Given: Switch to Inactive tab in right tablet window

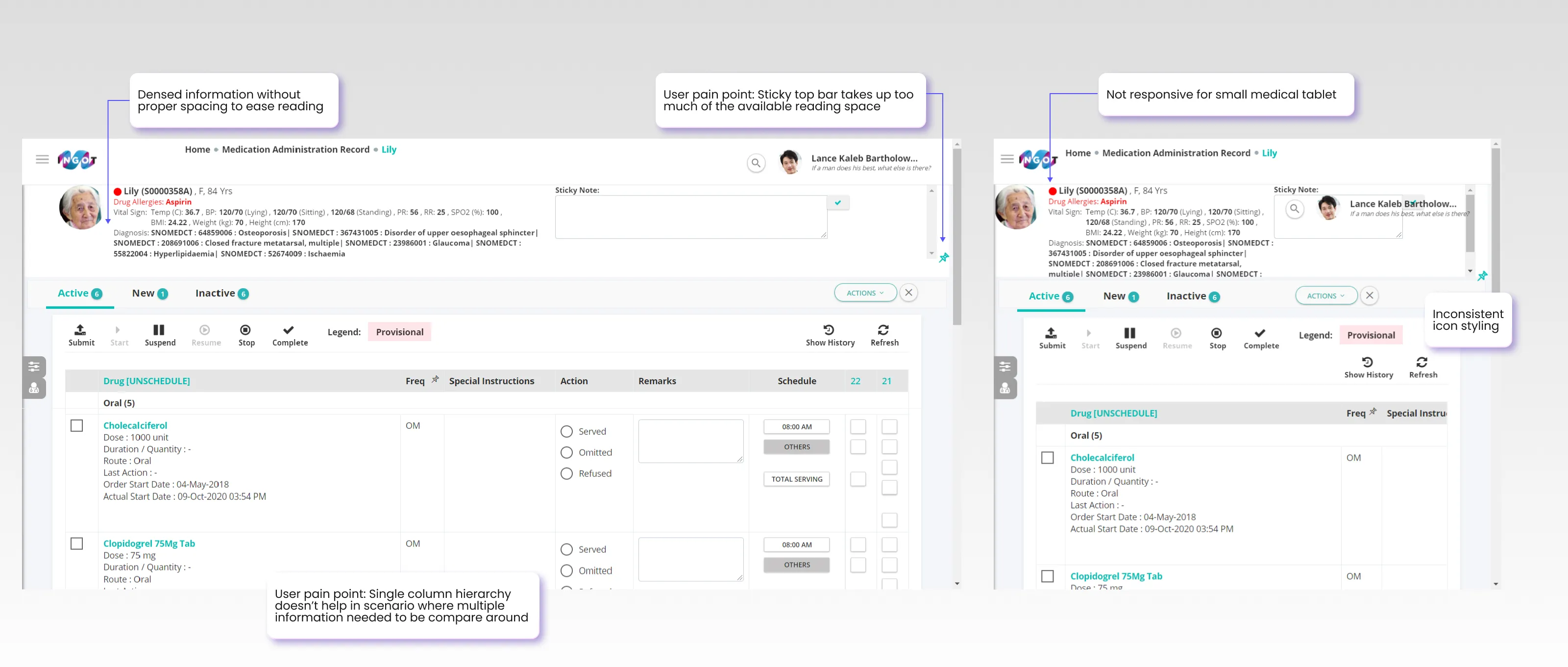Looking at the screenshot, I should coord(1193,296).
